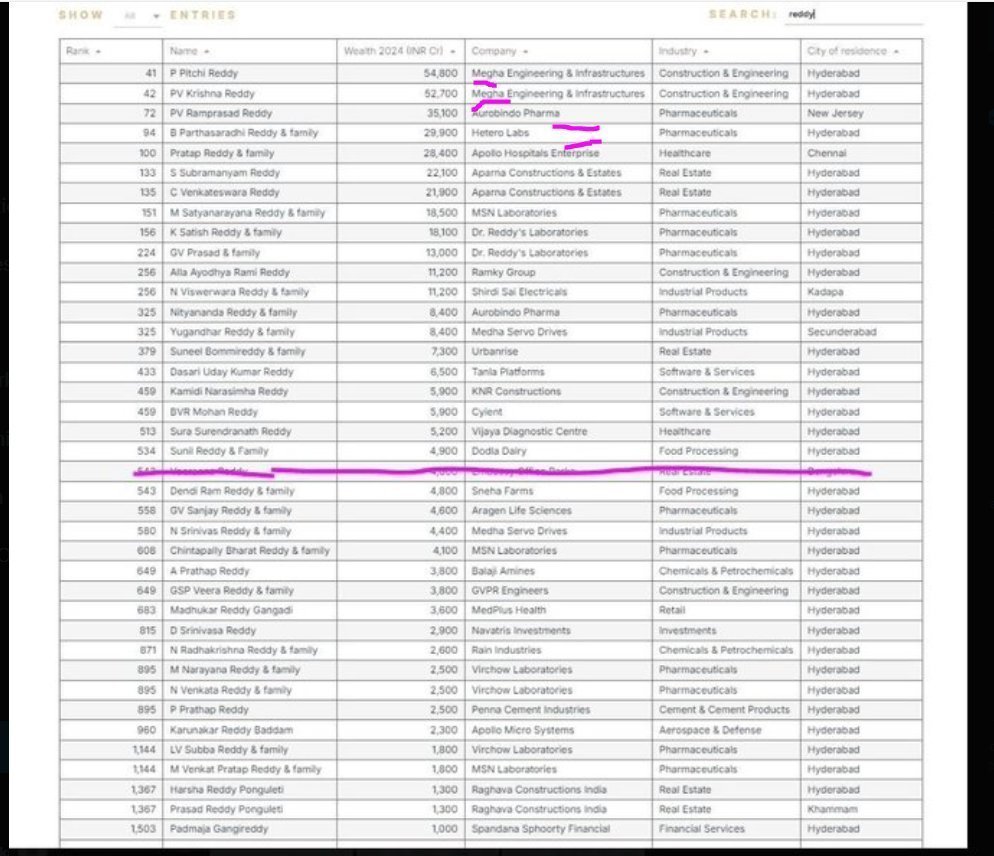Click the 'New Jersey' city cell
Viewport: 994px width, 856px height.
coord(861,113)
